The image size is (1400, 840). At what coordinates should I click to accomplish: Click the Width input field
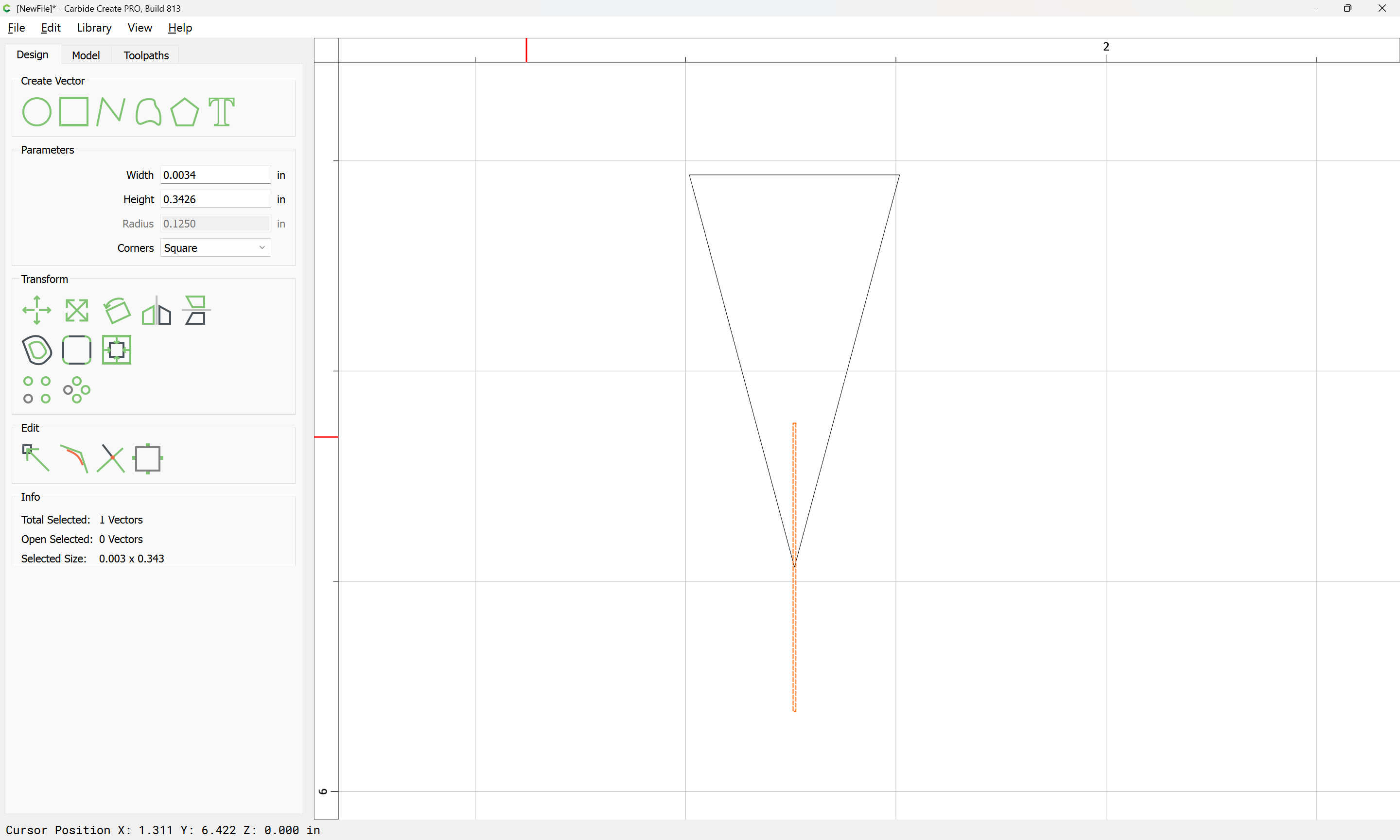216,175
